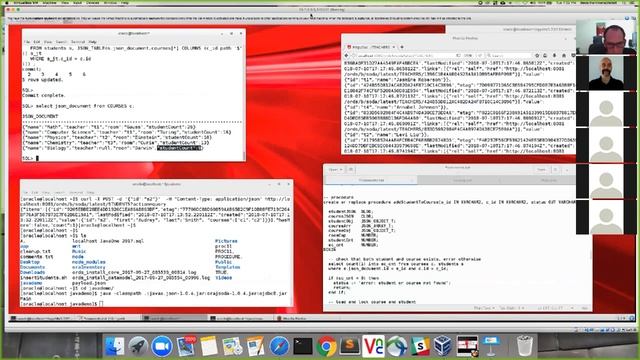Screen dimensions: 640x360
Task: Click '-- procedure' comment in gedit
Action: (338, 197)
